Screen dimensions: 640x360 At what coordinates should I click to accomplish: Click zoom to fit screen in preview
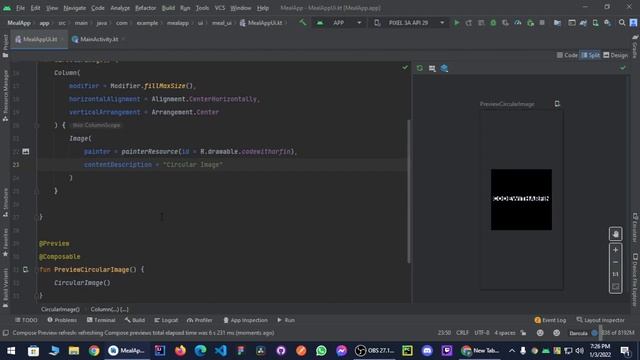(x=616, y=287)
